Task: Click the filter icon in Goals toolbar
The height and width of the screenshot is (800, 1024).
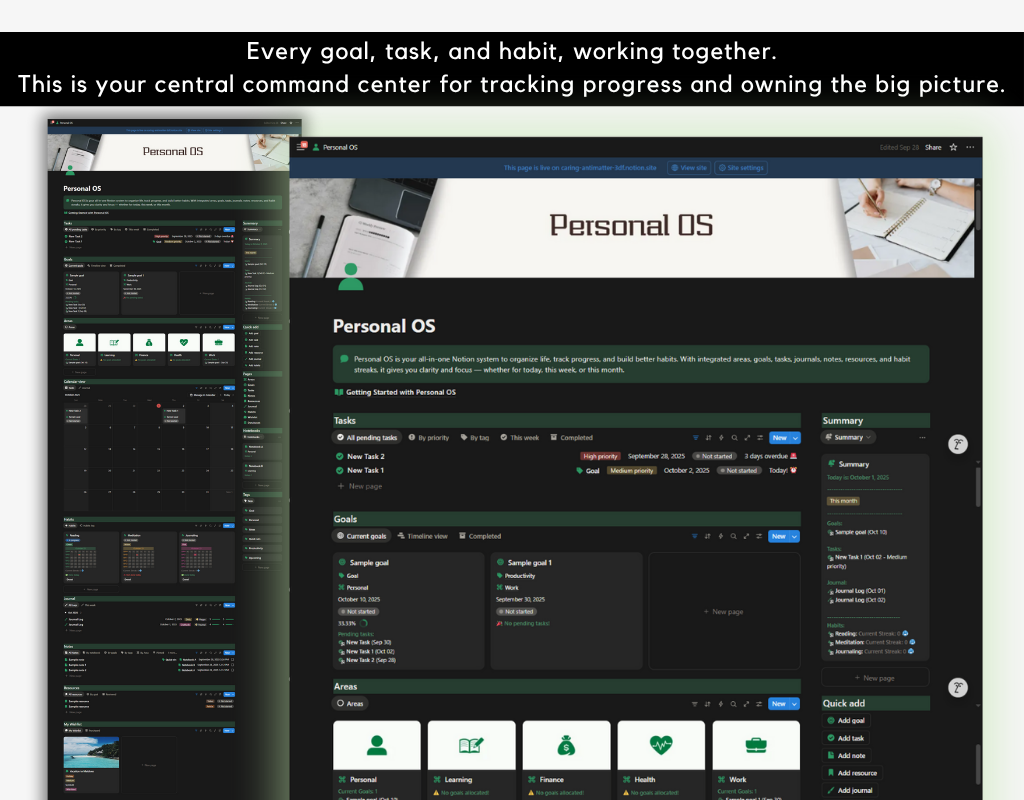Action: coord(694,537)
